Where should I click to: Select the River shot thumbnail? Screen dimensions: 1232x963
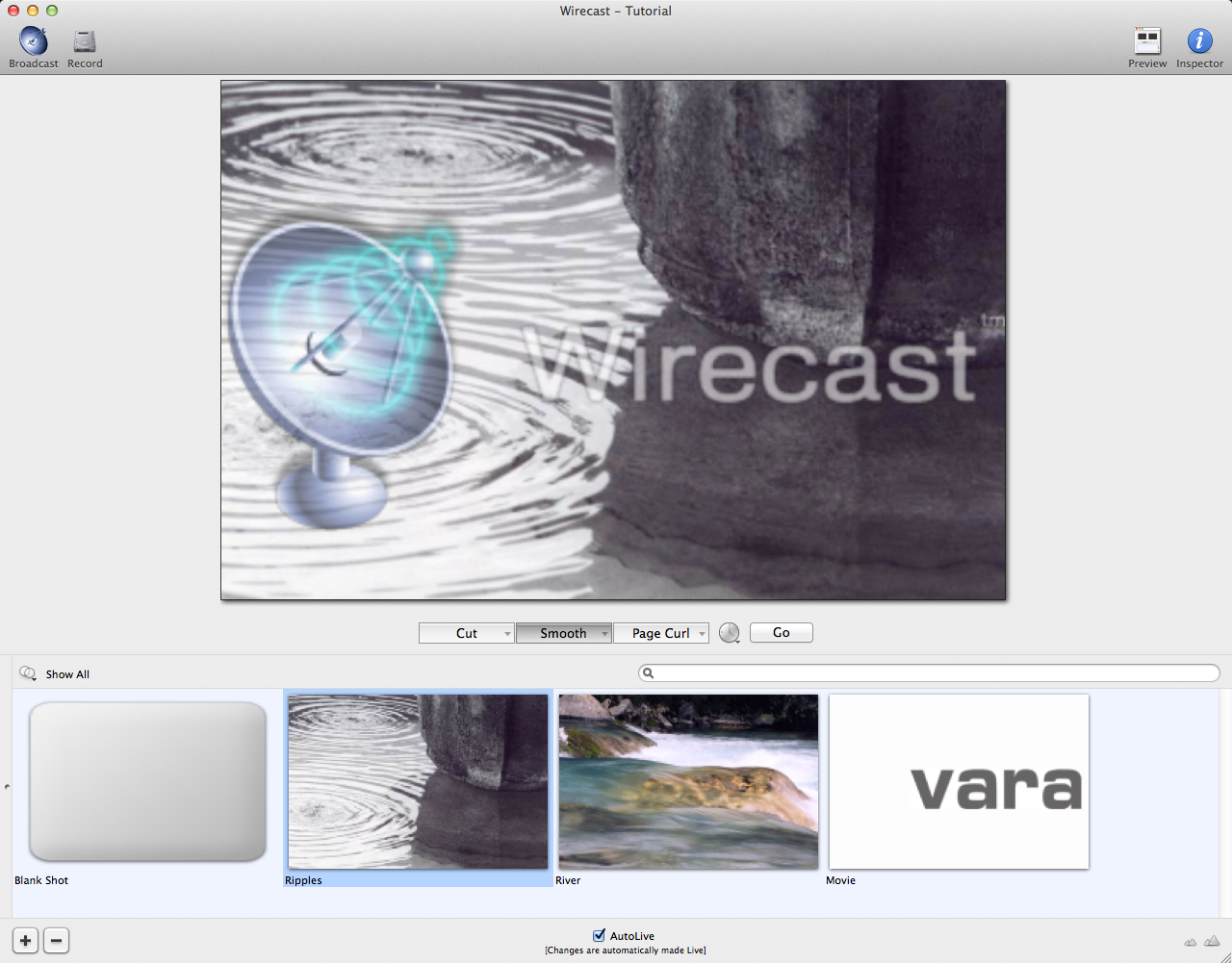[x=687, y=781]
